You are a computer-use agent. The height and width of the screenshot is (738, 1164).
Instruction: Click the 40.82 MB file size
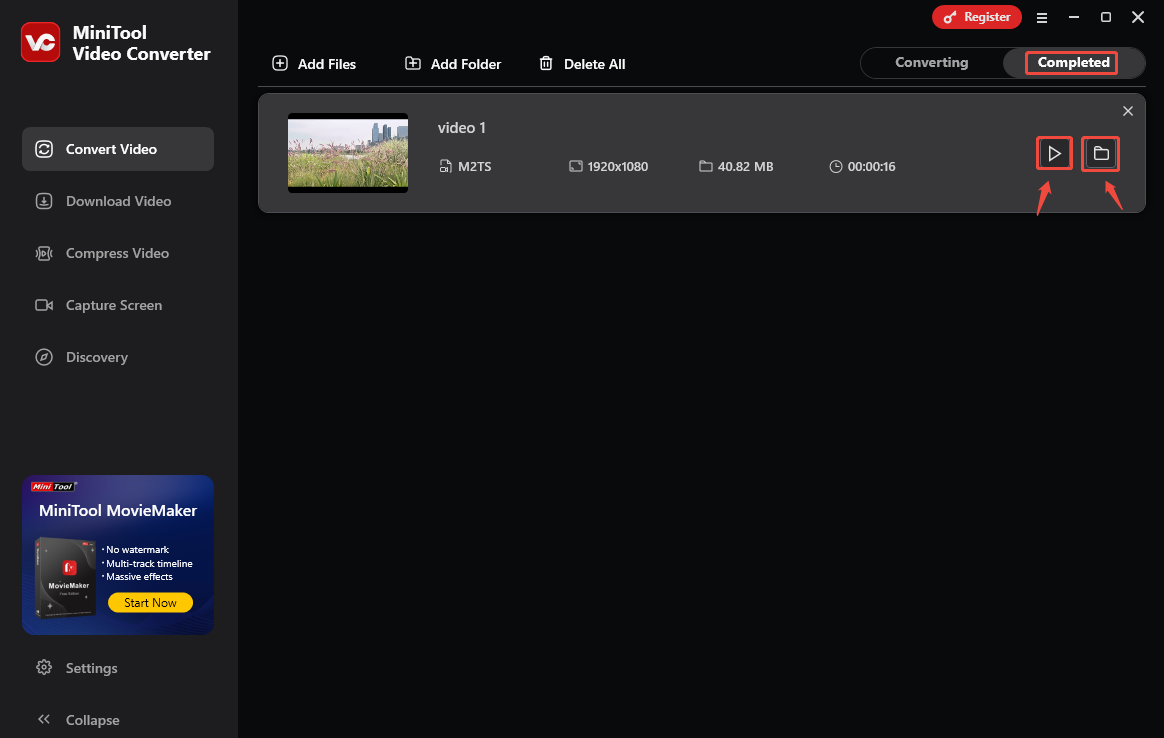745,166
